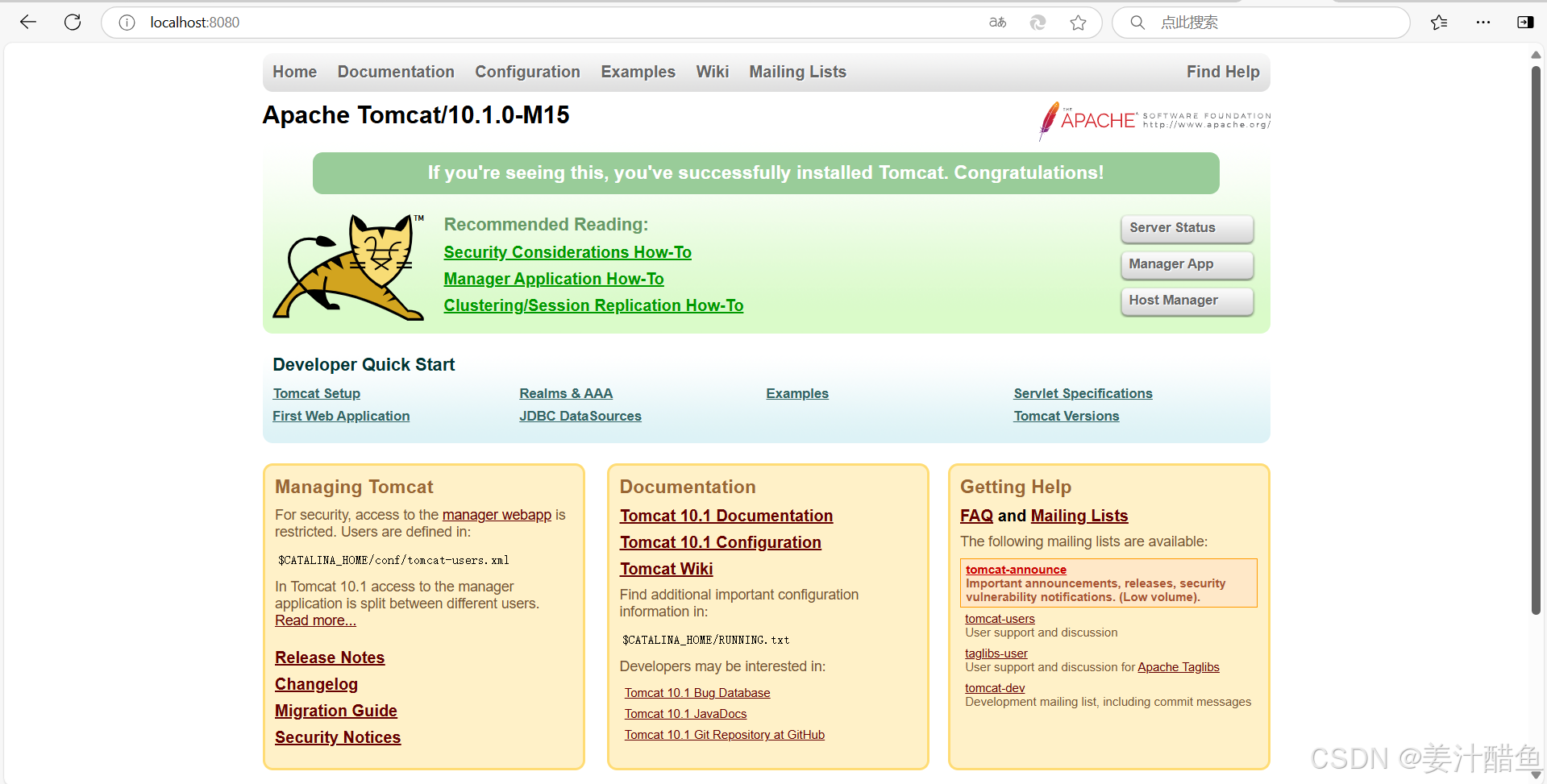The width and height of the screenshot is (1547, 784).
Task: Open the Documentation nav item
Action: point(396,72)
